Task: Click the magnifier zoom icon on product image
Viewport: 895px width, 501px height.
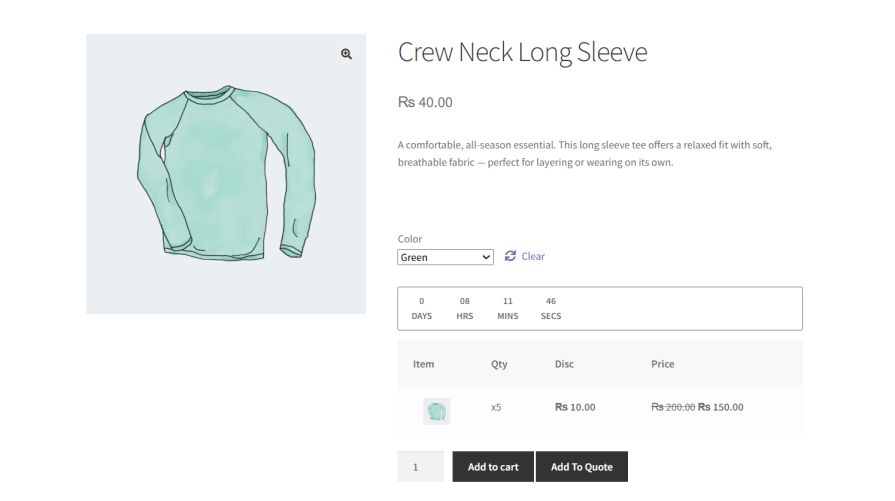Action: [346, 54]
